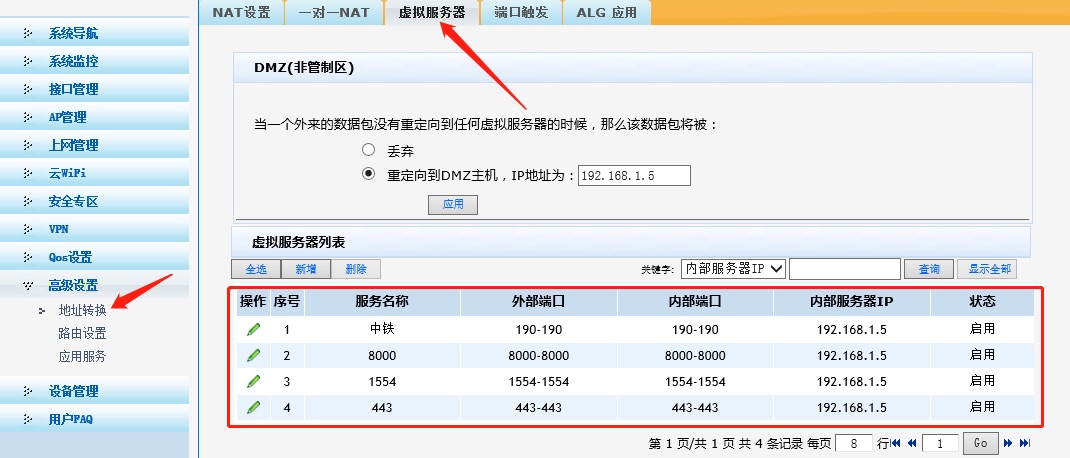Viewport: 1070px width, 458px height.
Task: Edit the 1554 service row pencil icon
Action: [253, 382]
